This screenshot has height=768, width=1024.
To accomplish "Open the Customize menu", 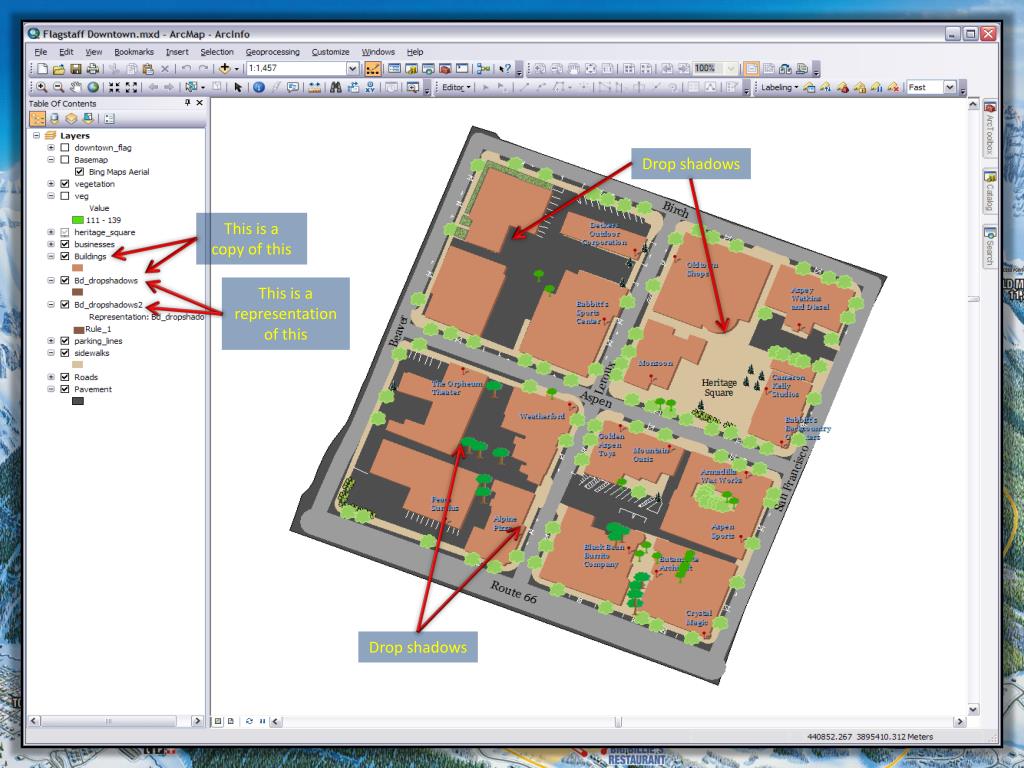I will (330, 52).
